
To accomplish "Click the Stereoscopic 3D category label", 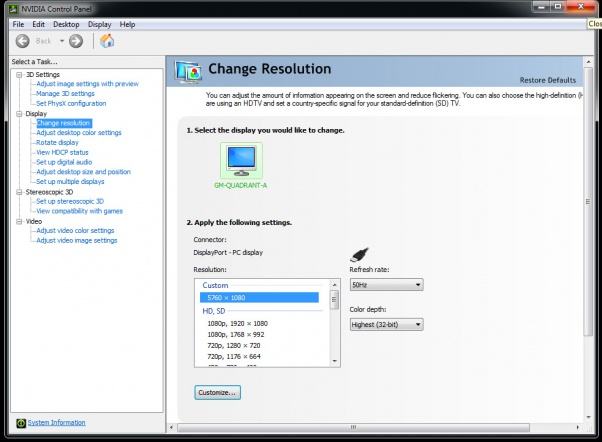I will click(x=49, y=192).
